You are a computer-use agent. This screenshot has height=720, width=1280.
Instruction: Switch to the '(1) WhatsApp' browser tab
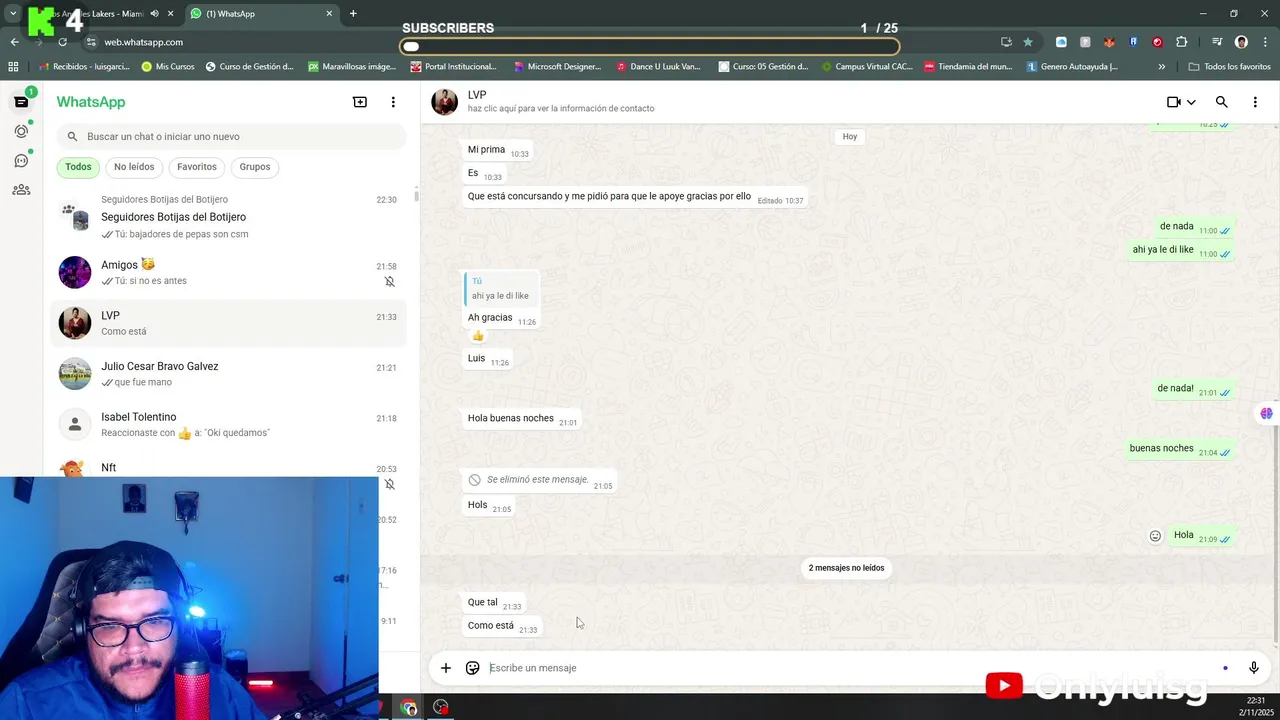[261, 14]
